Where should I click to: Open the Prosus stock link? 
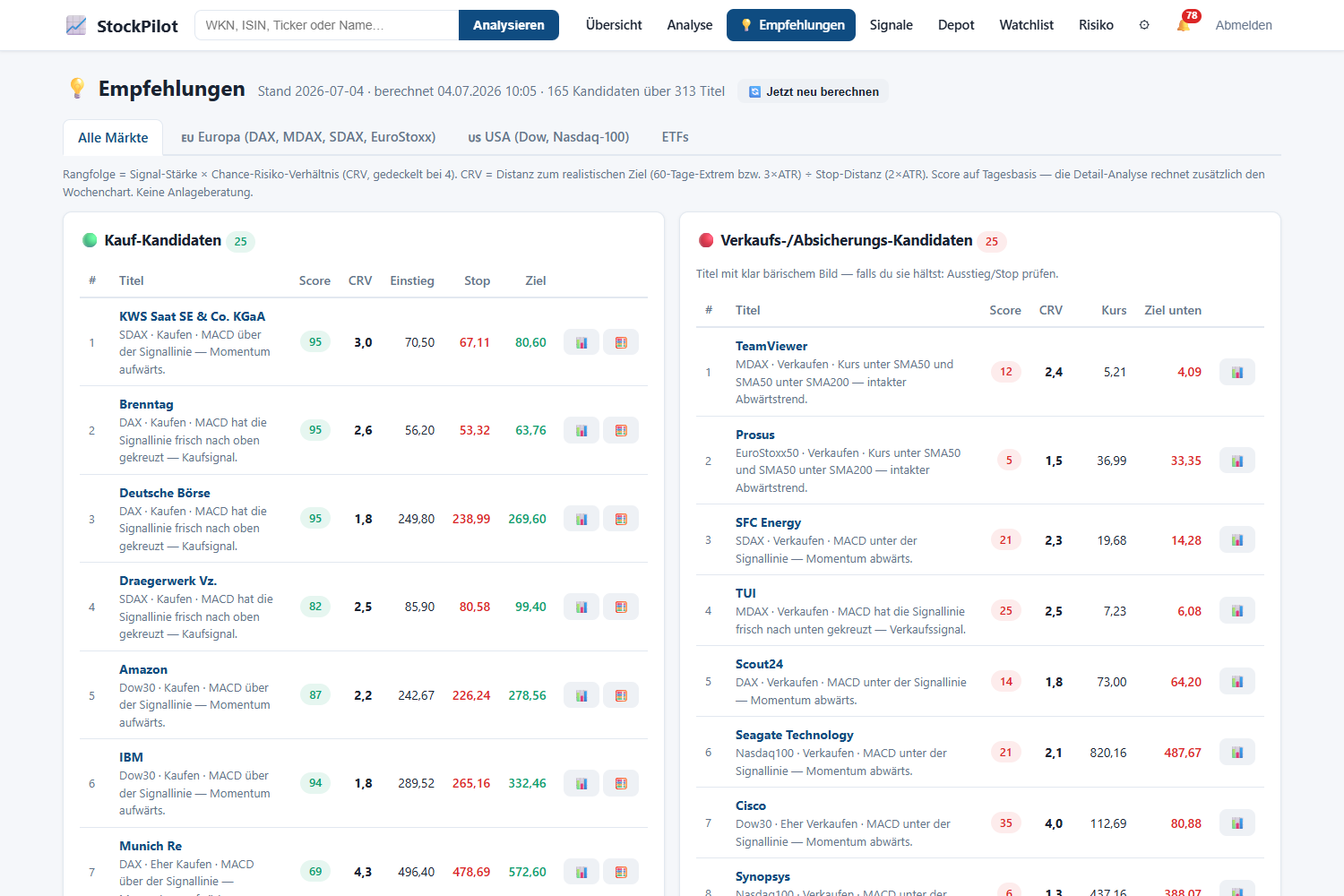755,435
